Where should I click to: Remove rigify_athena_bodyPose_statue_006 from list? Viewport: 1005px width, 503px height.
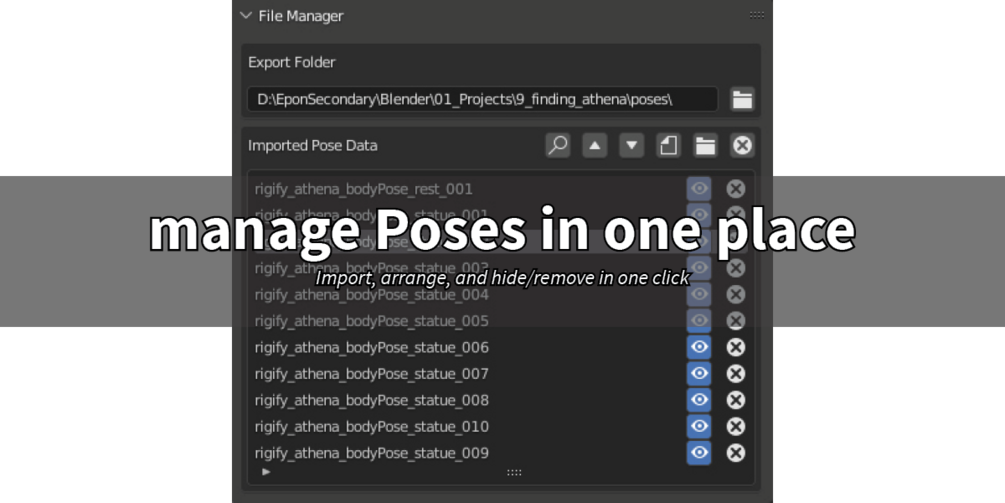(736, 347)
